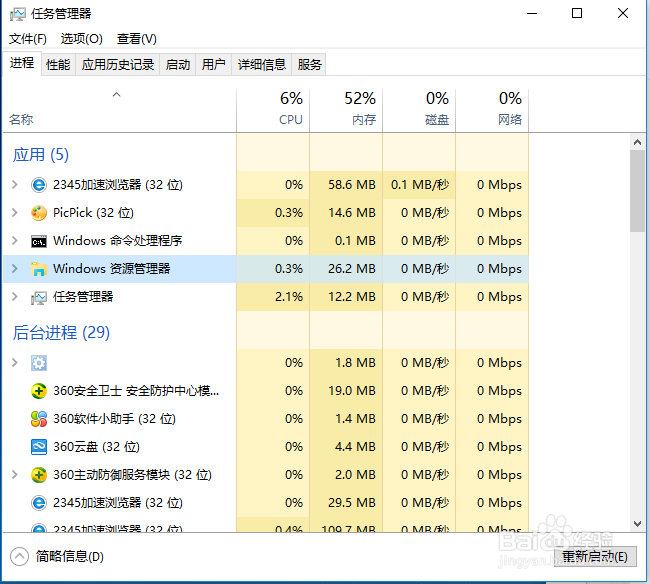Expand the unnamed gear process row
Screen dimensions: 650x584
(x=15, y=363)
